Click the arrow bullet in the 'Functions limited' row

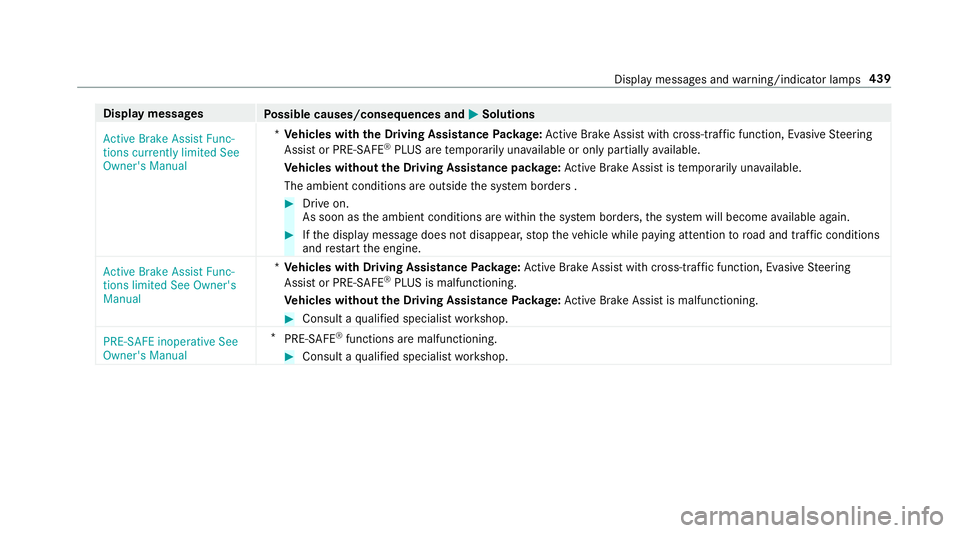[x=290, y=319]
